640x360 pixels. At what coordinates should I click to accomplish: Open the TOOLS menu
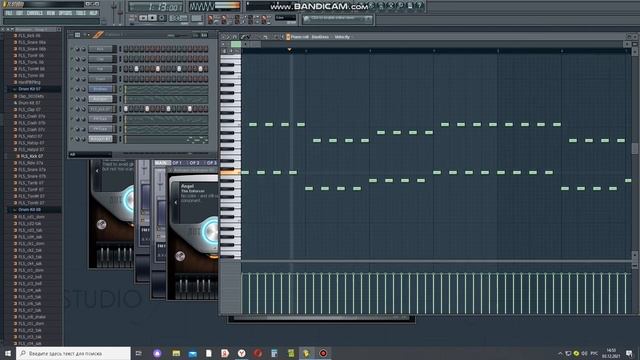tap(81, 13)
